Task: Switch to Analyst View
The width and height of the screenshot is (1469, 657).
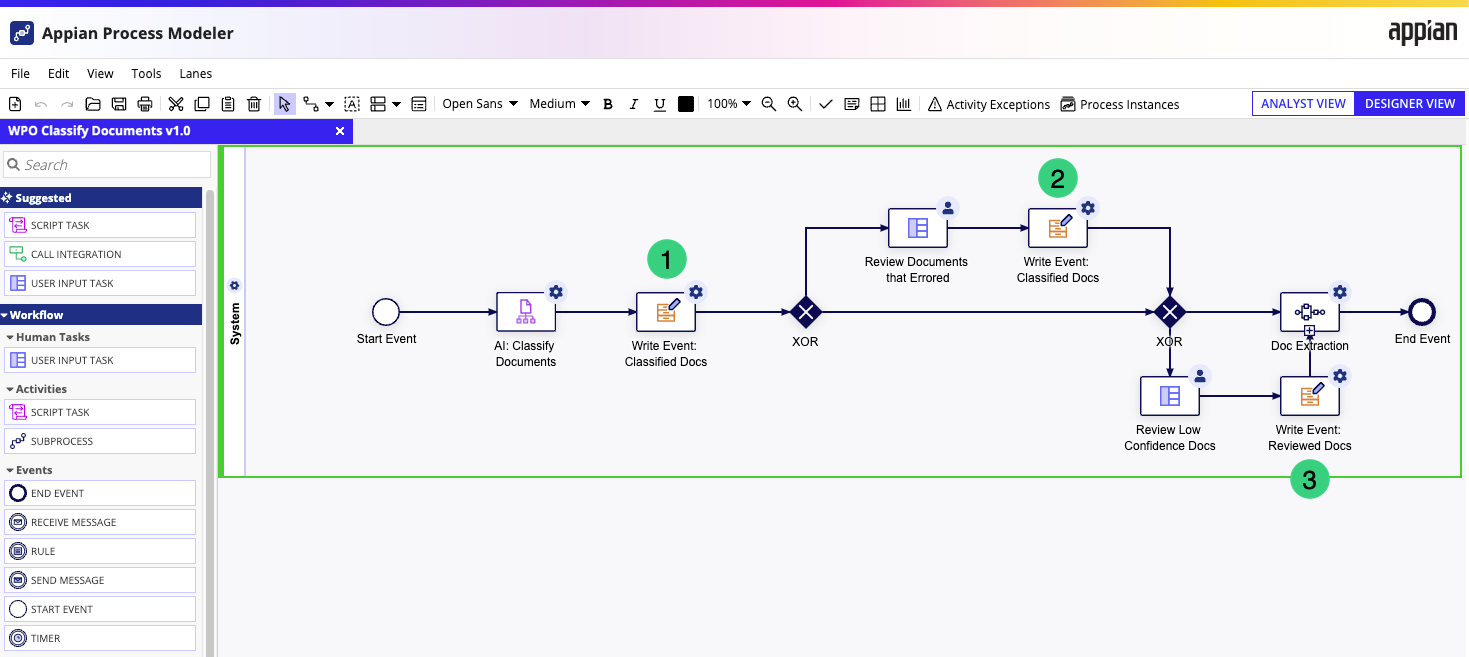Action: tap(1303, 104)
